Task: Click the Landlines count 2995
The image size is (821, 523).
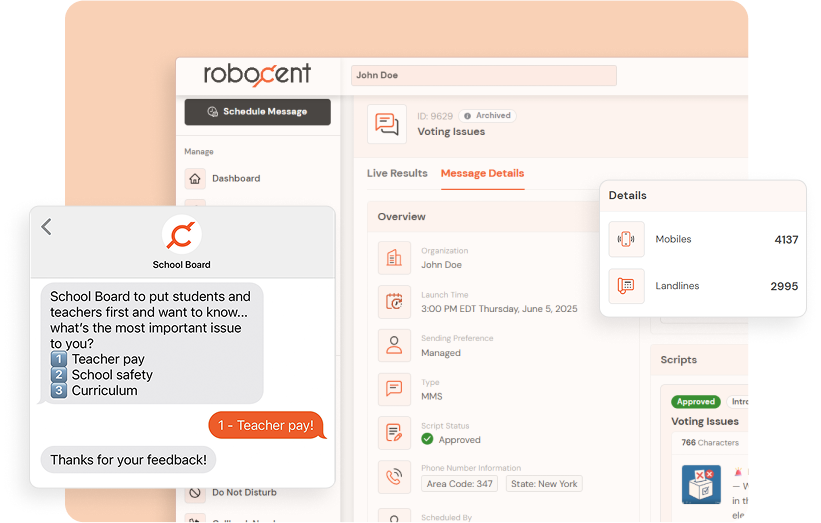Action: click(x=784, y=286)
